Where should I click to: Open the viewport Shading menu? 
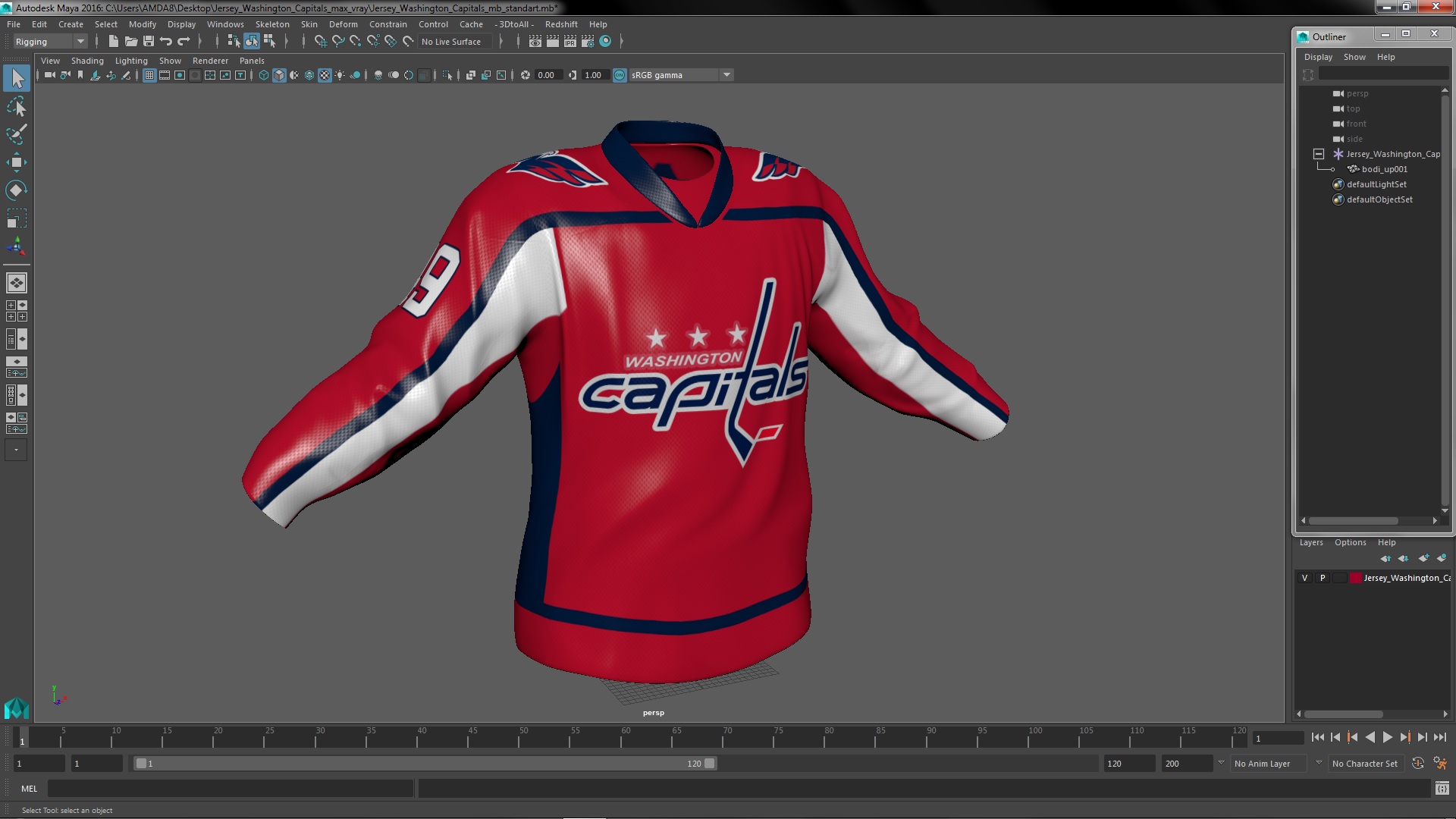click(87, 61)
